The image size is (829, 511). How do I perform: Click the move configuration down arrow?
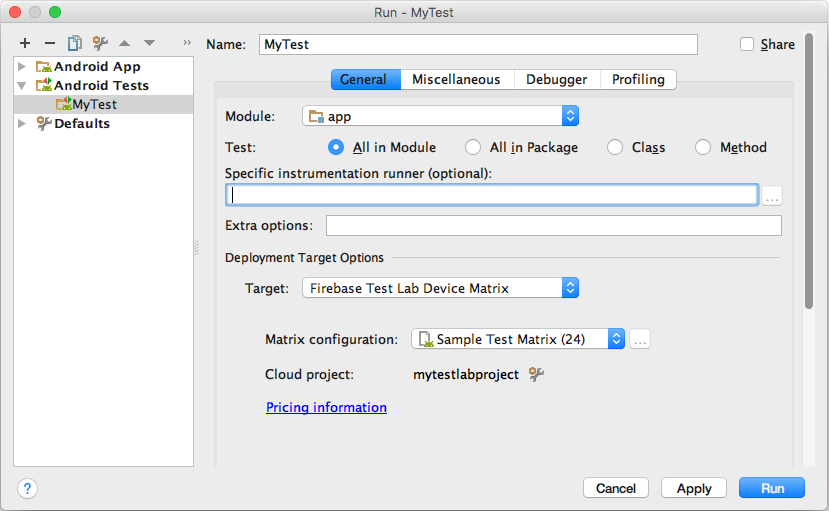pos(149,43)
